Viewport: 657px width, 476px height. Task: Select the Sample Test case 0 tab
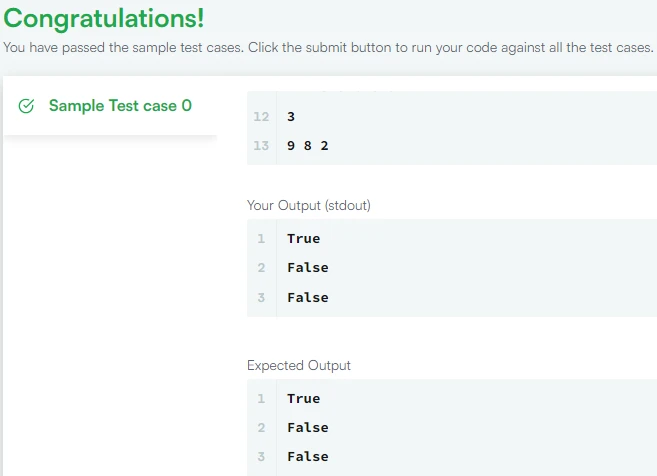click(x=119, y=106)
